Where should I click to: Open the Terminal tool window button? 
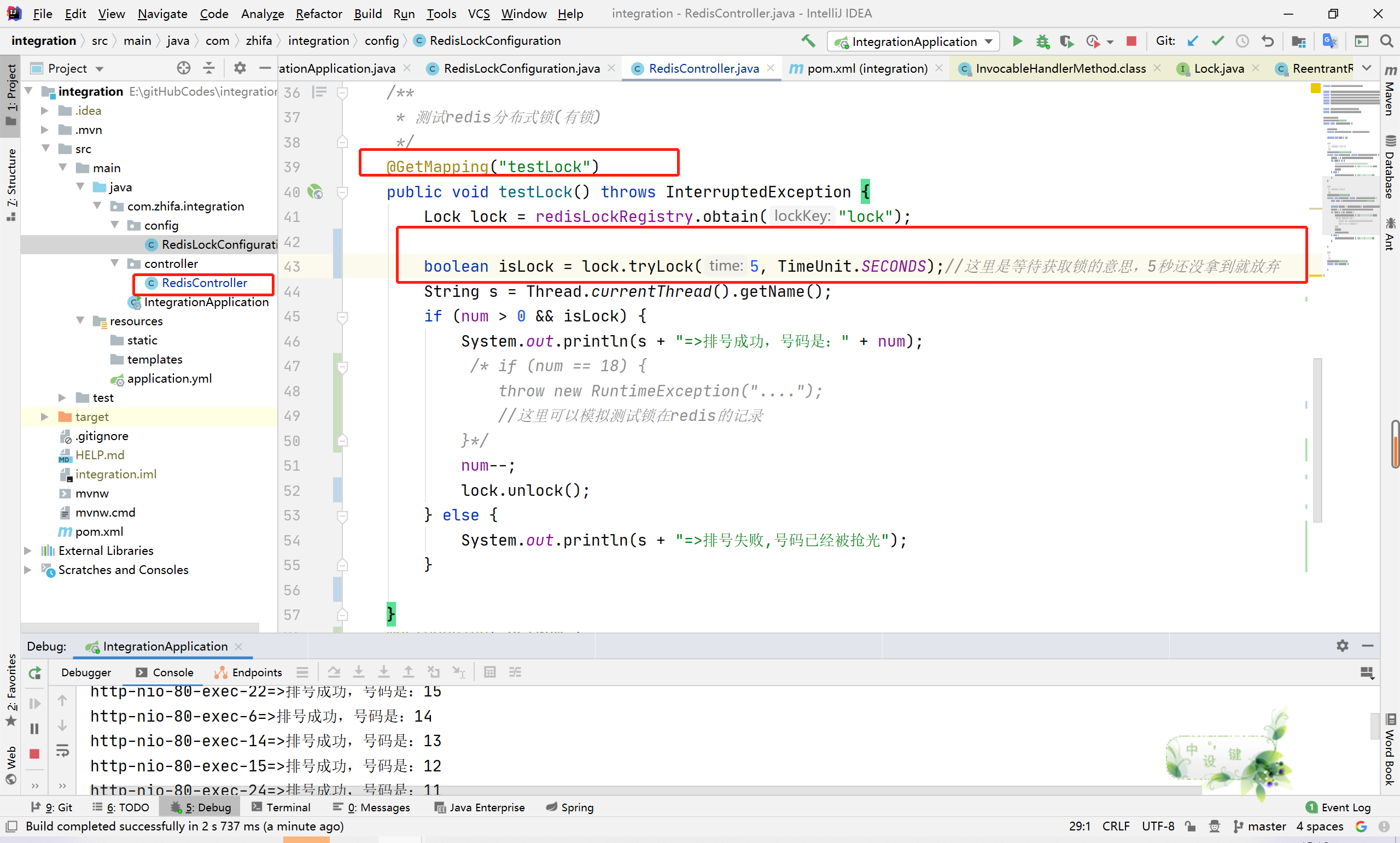click(x=281, y=806)
